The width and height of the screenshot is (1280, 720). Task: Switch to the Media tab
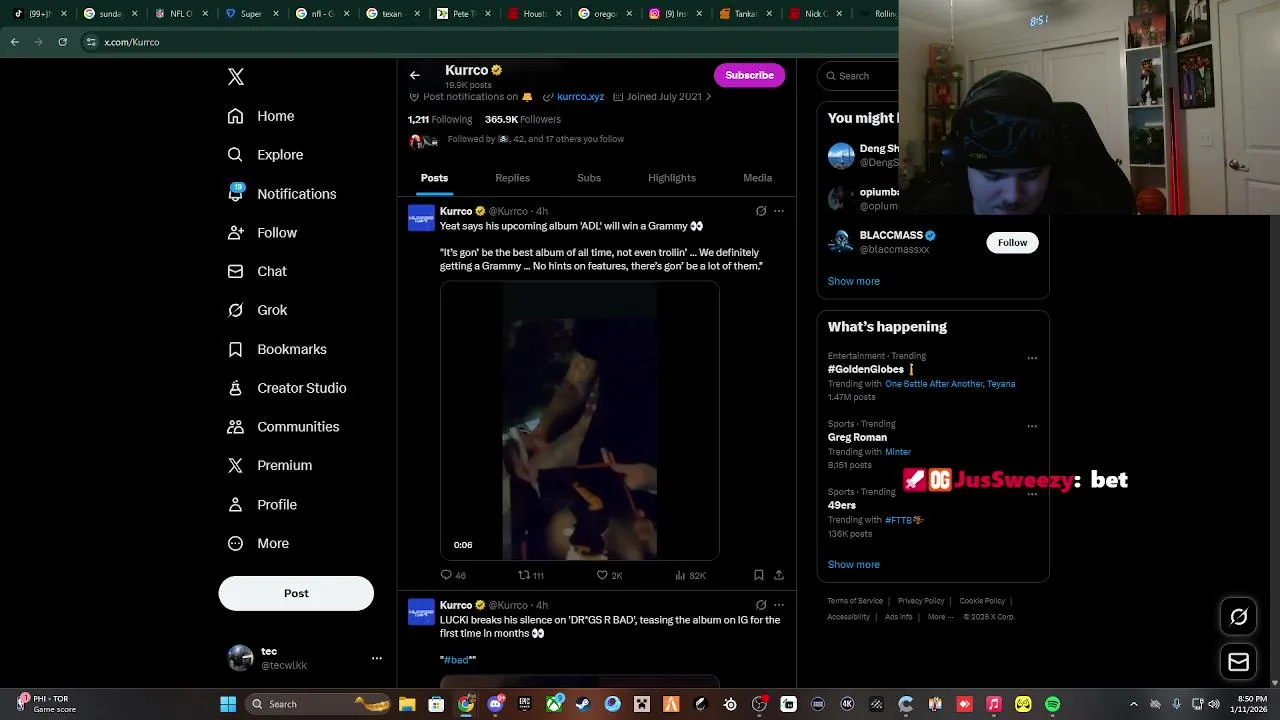757,178
